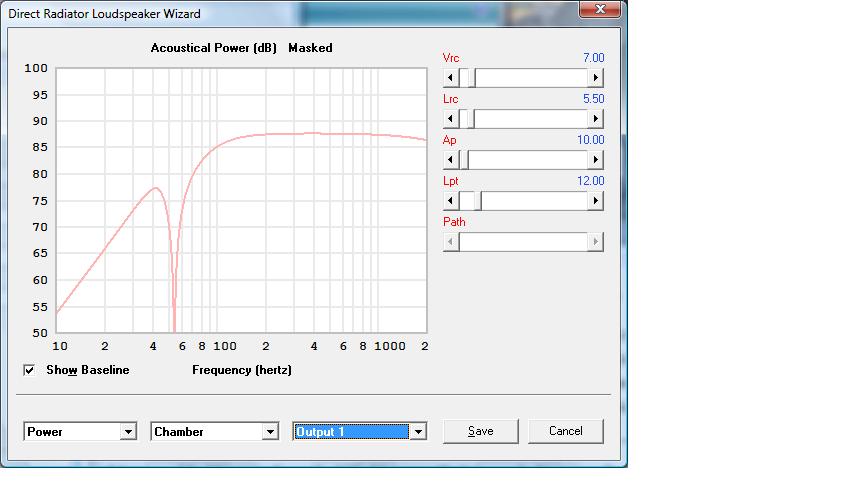Close the Loudspeaker Wizard window
The width and height of the screenshot is (866, 490).
pyautogui.click(x=600, y=9)
